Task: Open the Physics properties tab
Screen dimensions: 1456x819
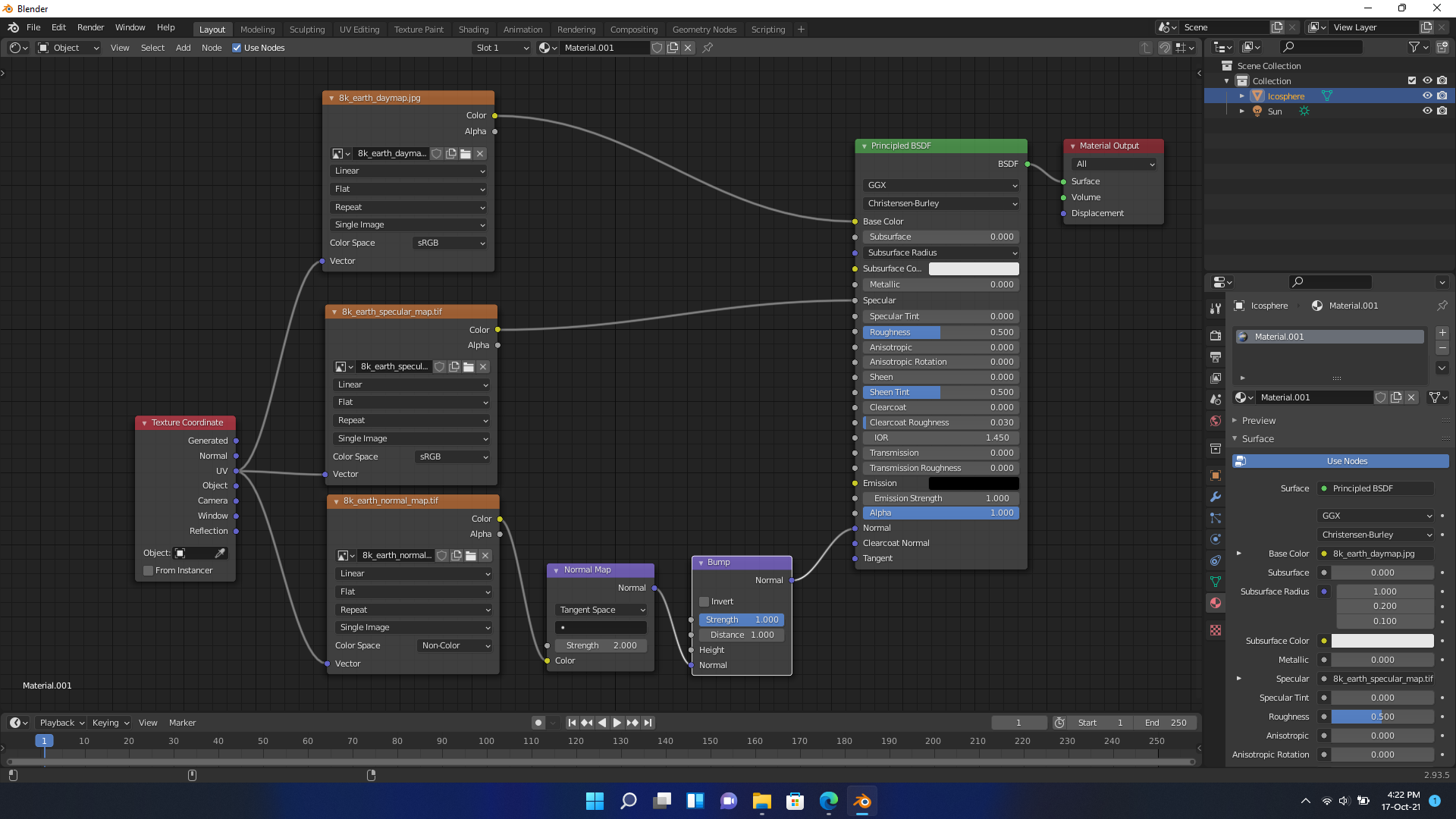Action: coord(1216,539)
